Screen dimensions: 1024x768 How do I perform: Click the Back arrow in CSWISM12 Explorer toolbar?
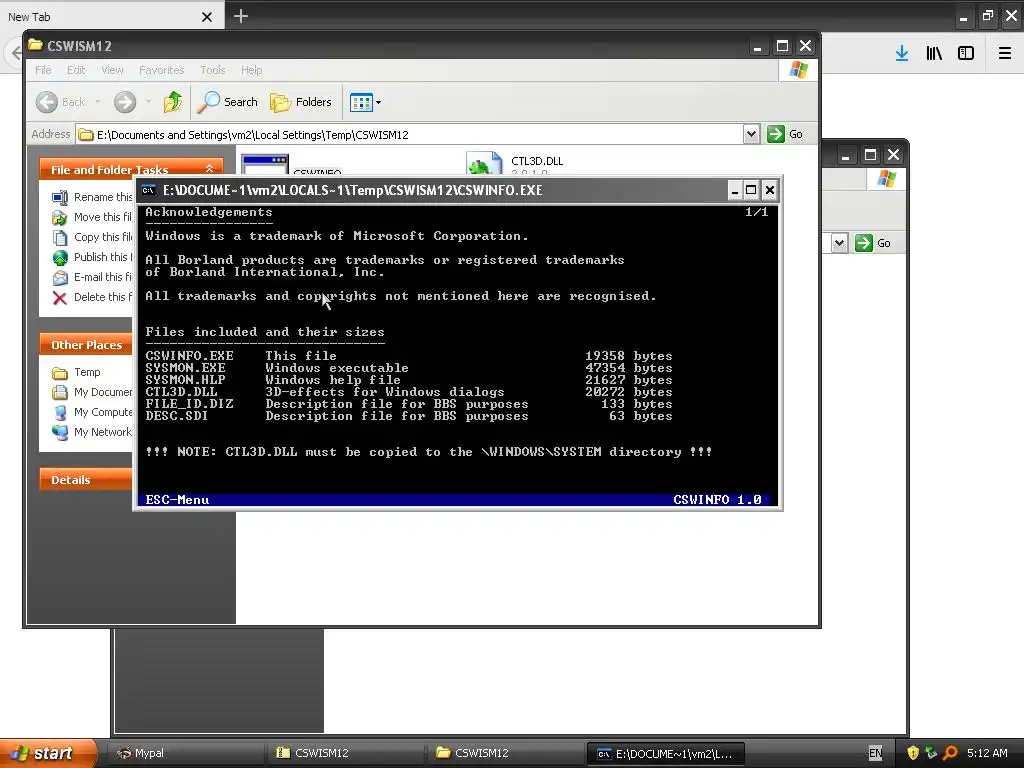tap(47, 102)
